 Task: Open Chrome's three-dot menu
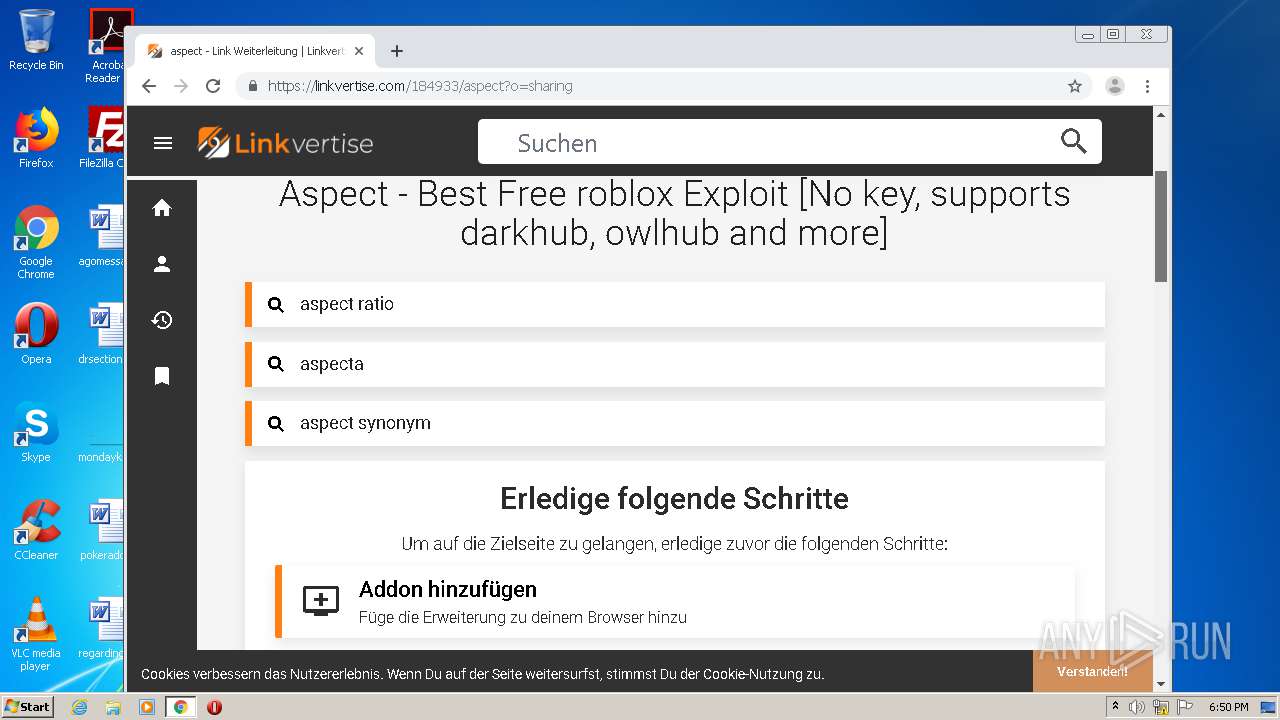click(1148, 86)
